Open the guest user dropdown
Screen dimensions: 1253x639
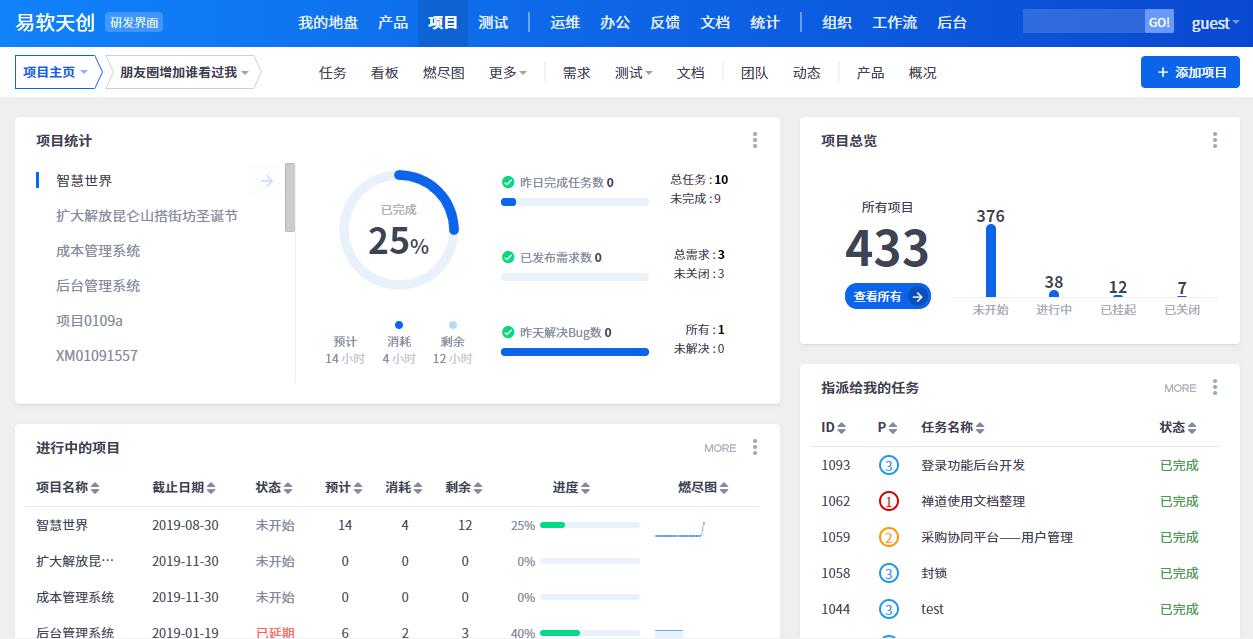pos(1215,23)
